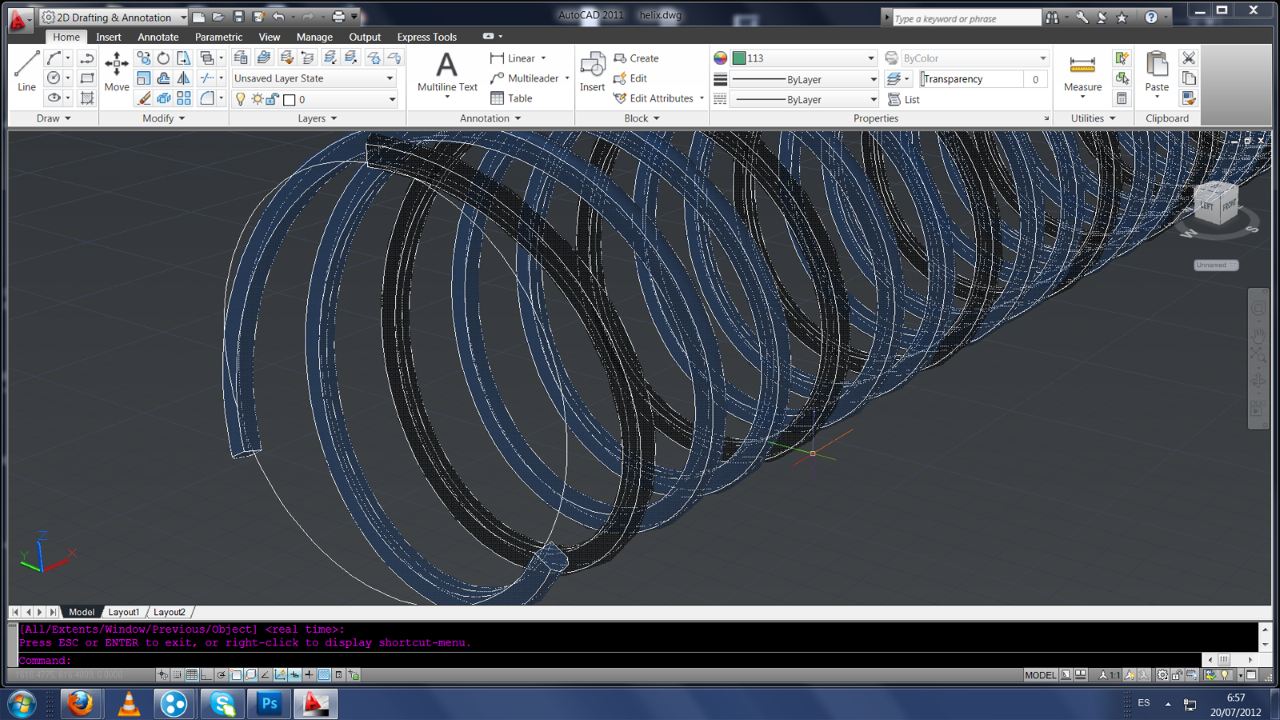The image size is (1280, 720).
Task: Open the upper ByLayer lineweight dropdown
Action: [803, 79]
